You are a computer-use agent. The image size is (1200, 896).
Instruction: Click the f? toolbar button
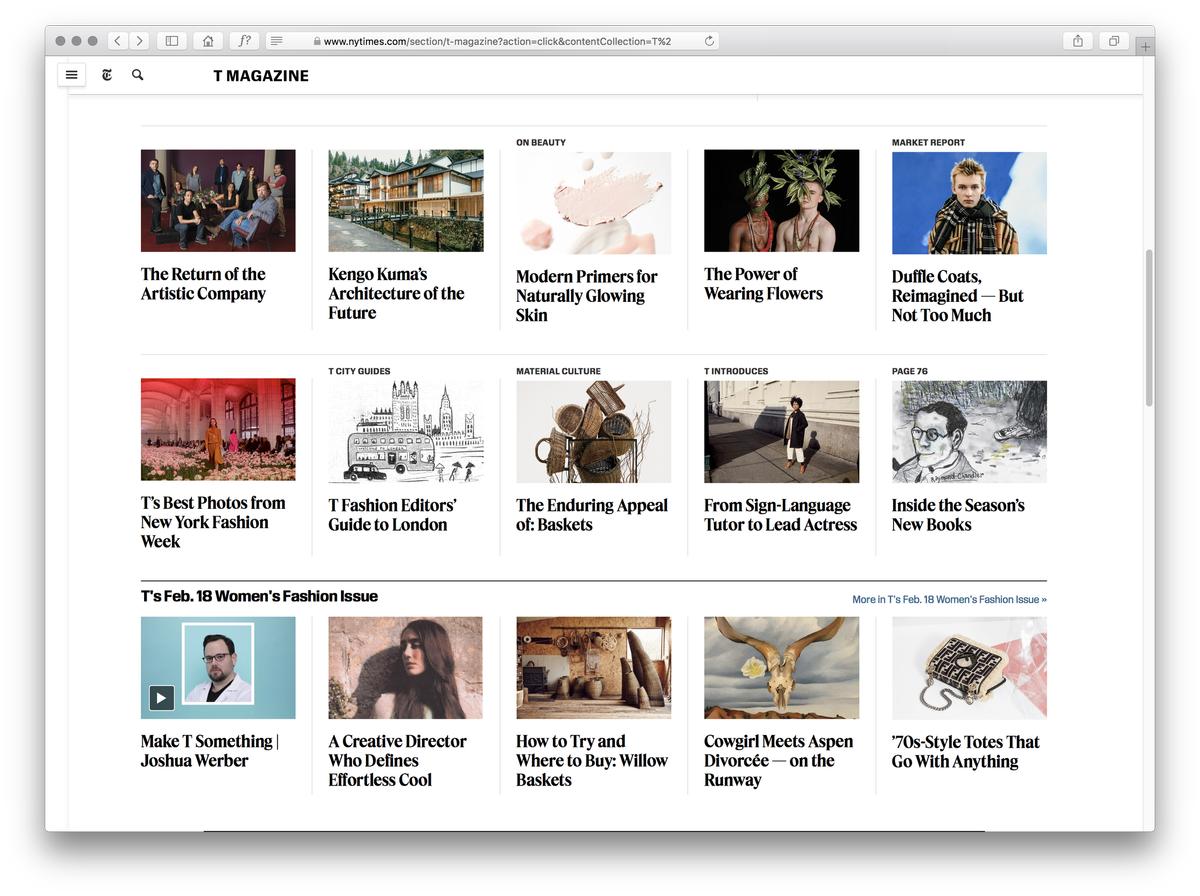tap(244, 41)
